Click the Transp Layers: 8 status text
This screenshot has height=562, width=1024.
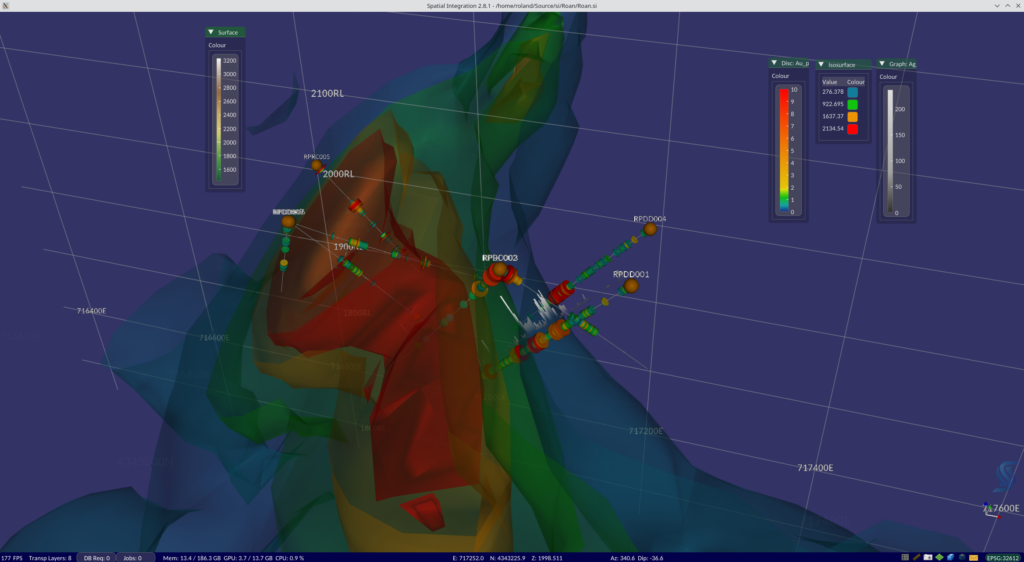pyautogui.click(x=50, y=558)
